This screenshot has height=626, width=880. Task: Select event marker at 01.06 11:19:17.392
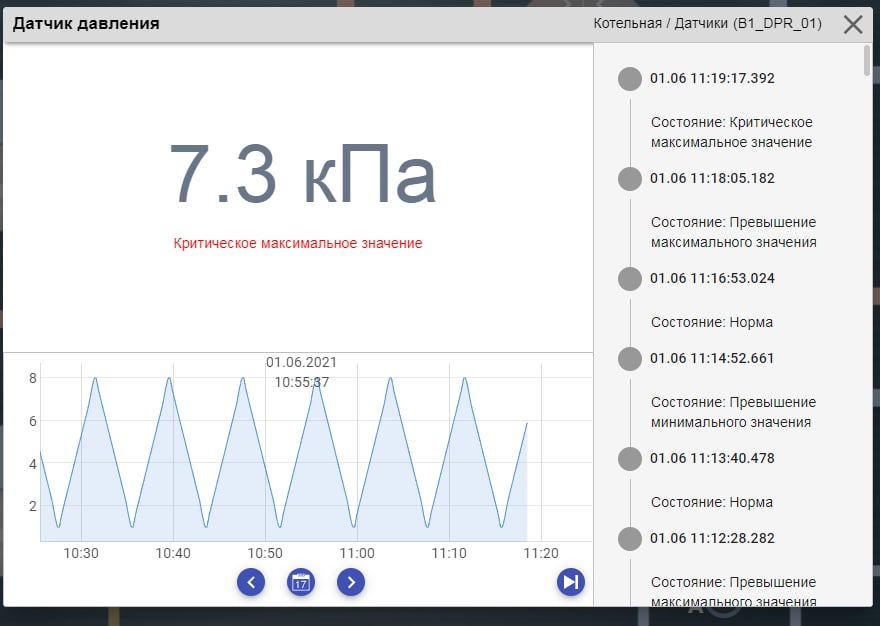[x=630, y=79]
